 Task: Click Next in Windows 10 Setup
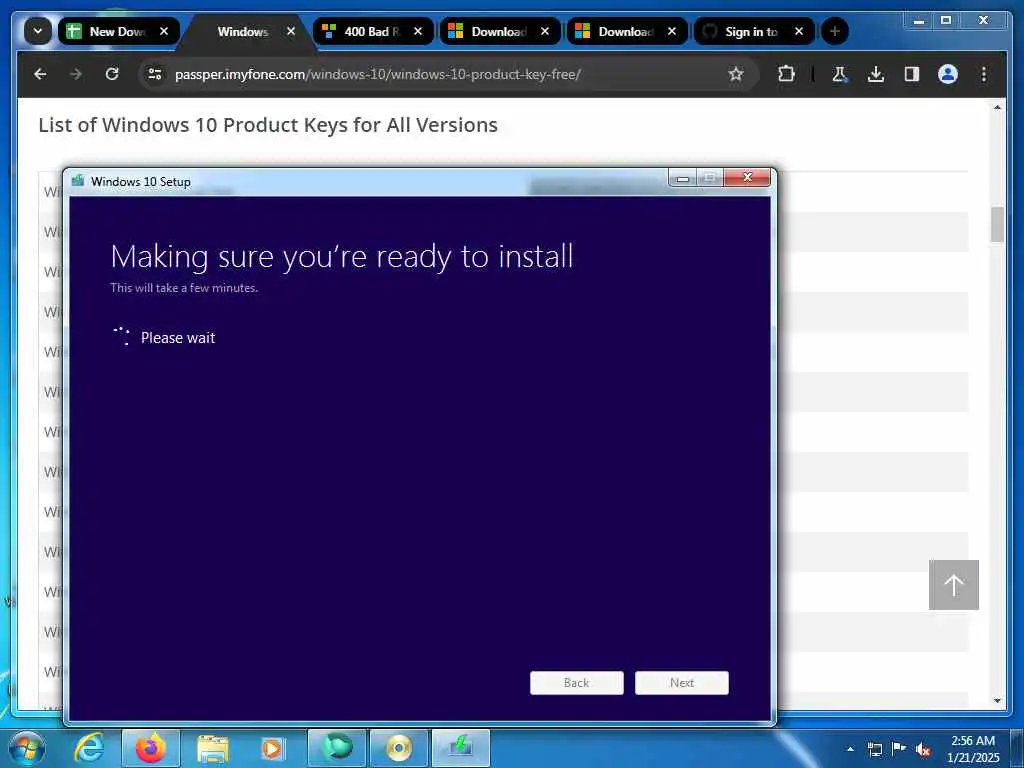pos(682,682)
